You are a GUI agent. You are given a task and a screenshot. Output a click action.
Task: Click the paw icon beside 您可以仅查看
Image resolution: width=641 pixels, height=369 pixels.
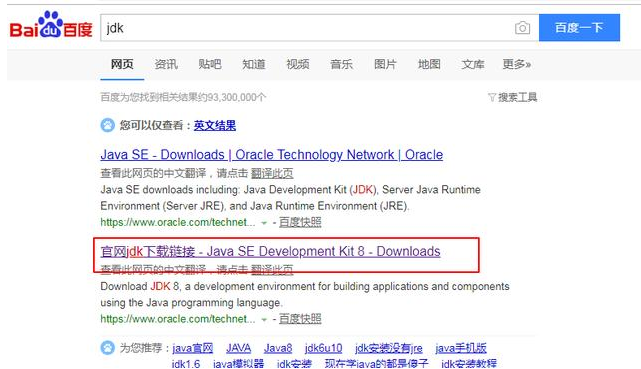click(108, 125)
